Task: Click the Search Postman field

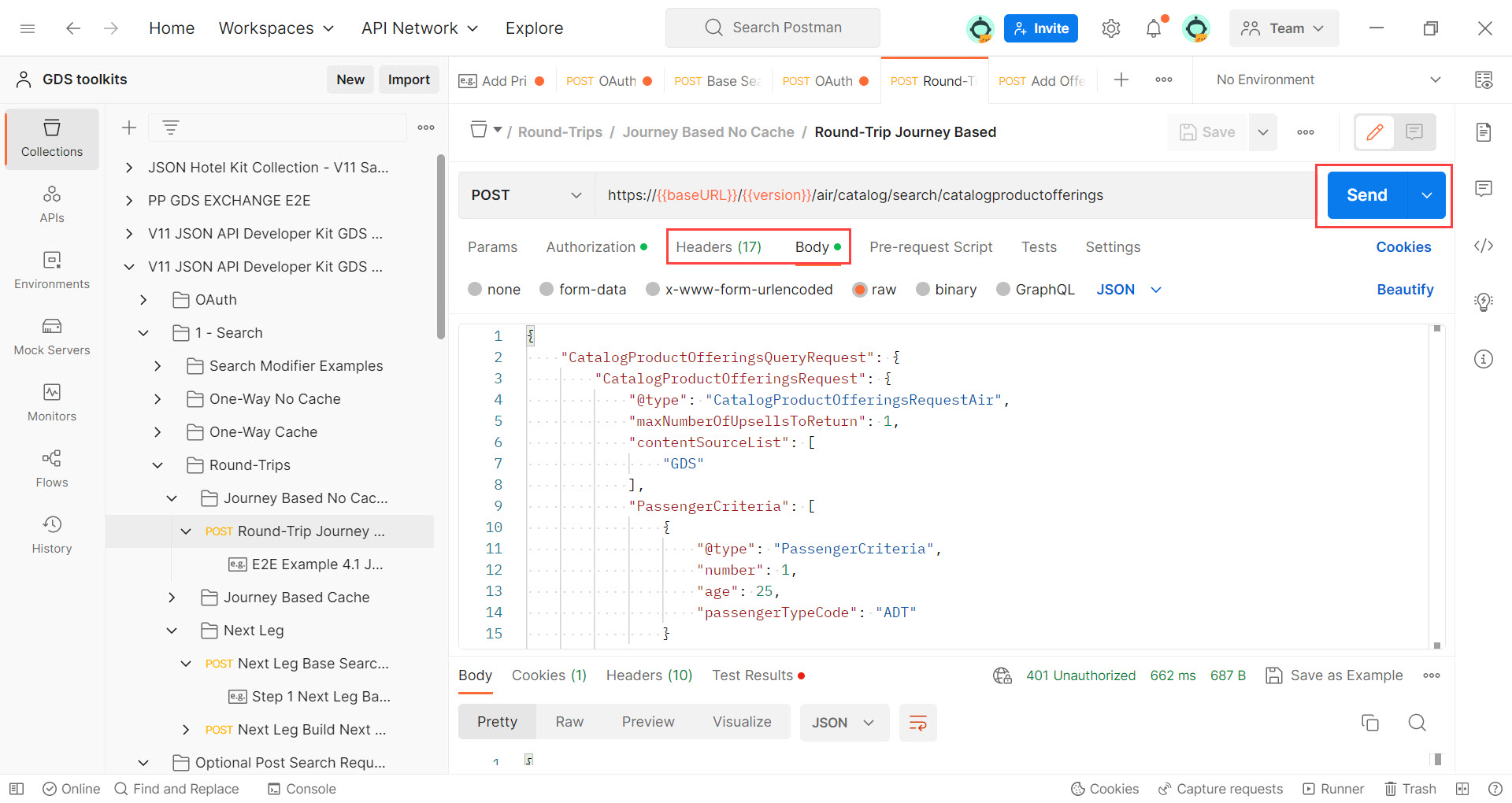Action: click(773, 28)
